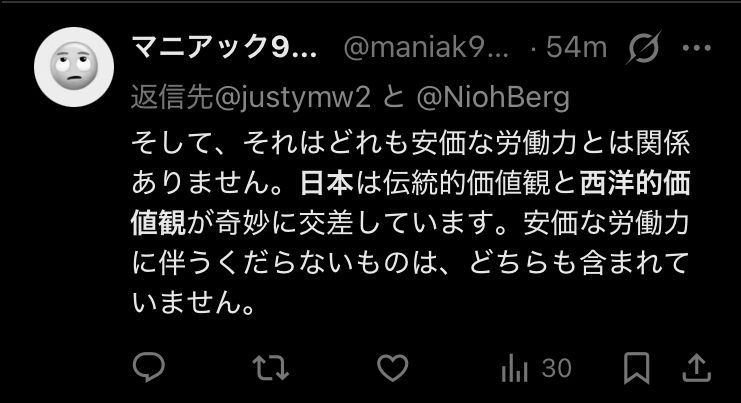Bookmark this tweet
741x403 pixels.
coord(637,368)
